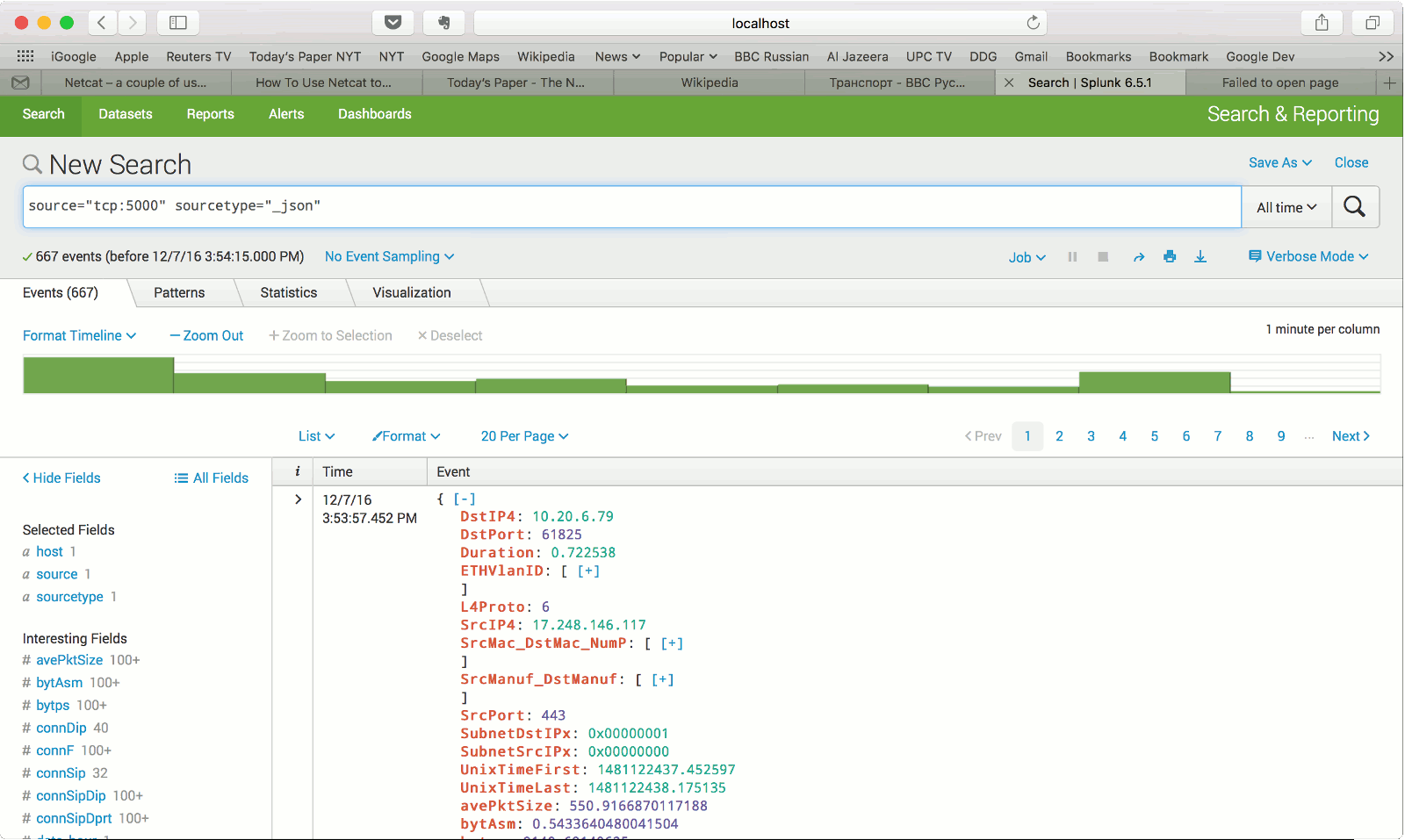The height and width of the screenshot is (840, 1405).
Task: Share the search job
Action: click(1139, 257)
